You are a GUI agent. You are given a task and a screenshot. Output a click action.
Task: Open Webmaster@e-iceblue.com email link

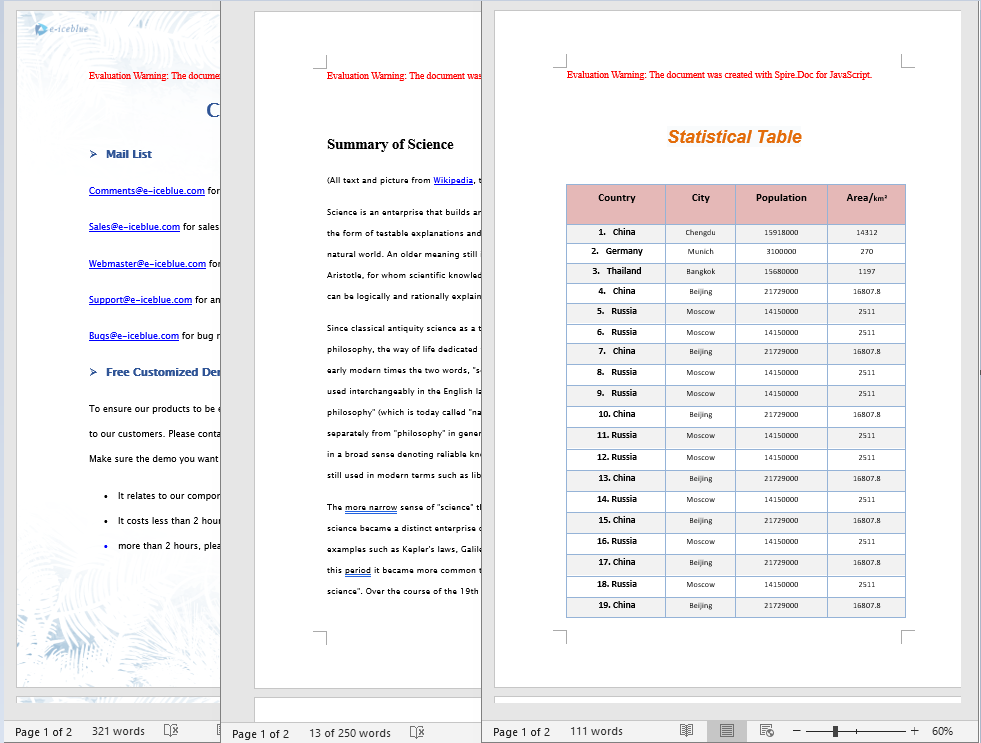tap(147, 264)
